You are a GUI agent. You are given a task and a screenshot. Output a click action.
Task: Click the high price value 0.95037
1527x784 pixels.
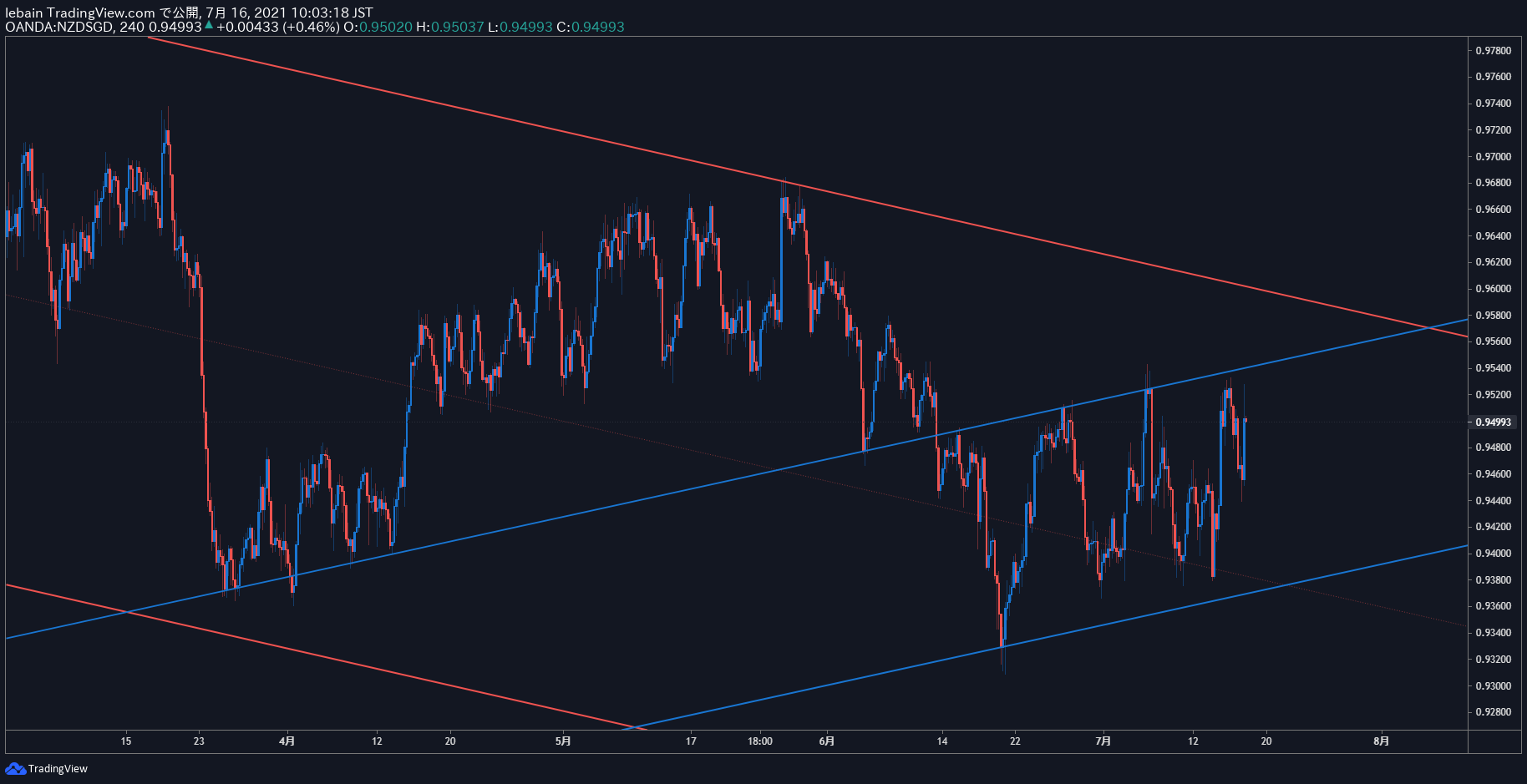pos(458,27)
